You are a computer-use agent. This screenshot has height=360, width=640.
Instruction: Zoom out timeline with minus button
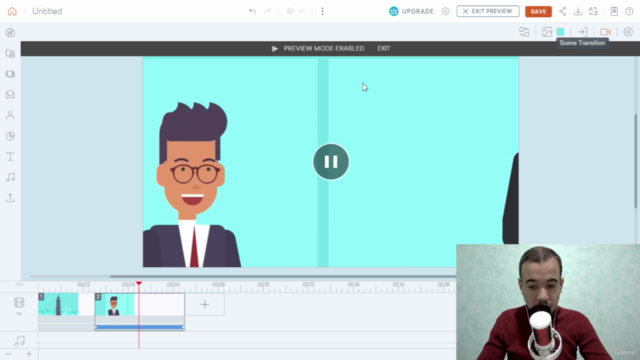point(9,354)
